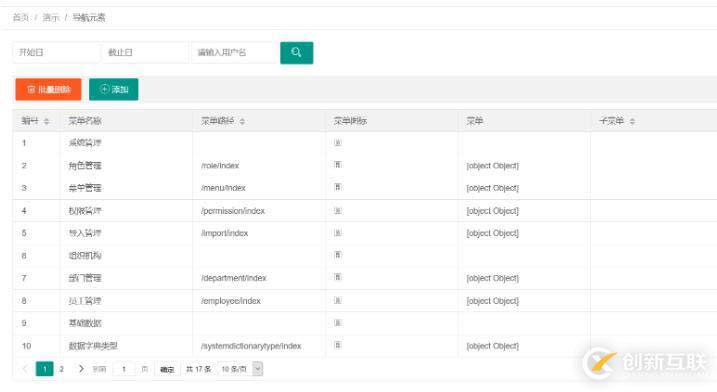Click the 共 17 条 total count text
Viewport: 717px width, 392px height.
(x=198, y=369)
